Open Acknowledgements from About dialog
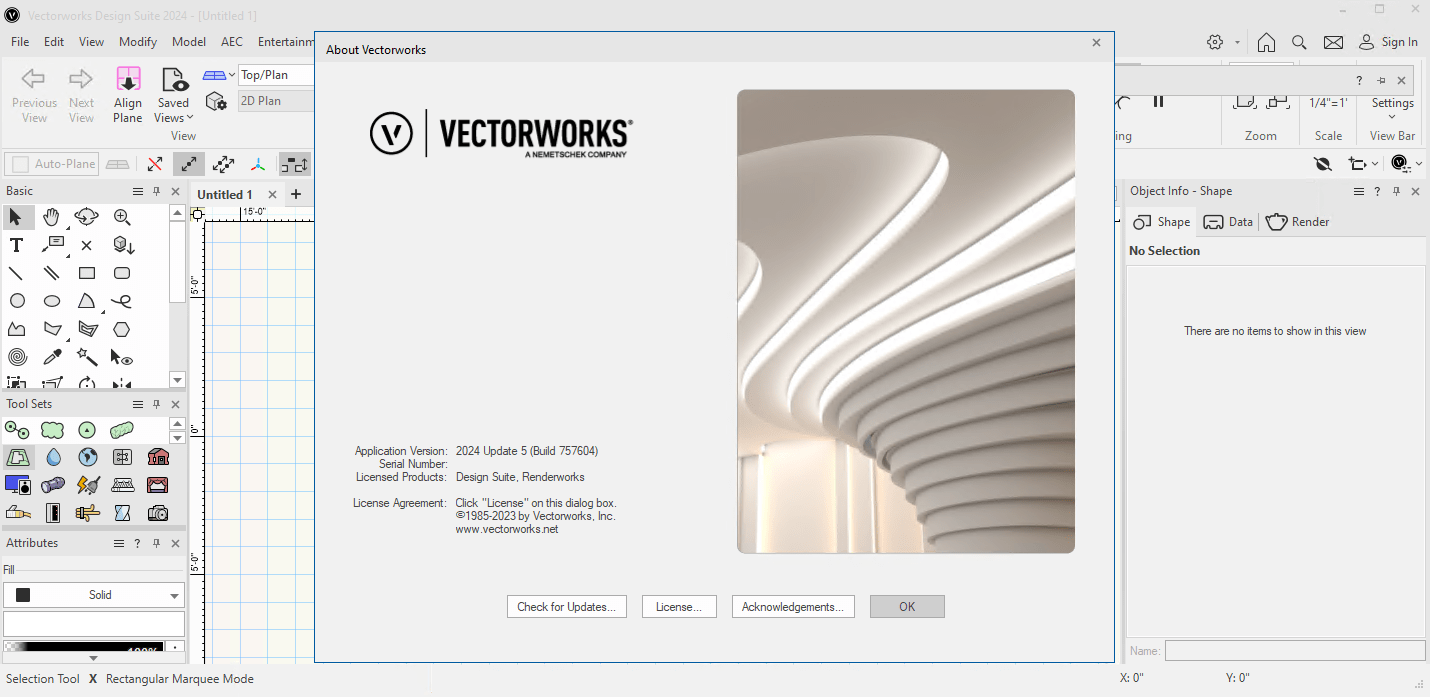 793,606
